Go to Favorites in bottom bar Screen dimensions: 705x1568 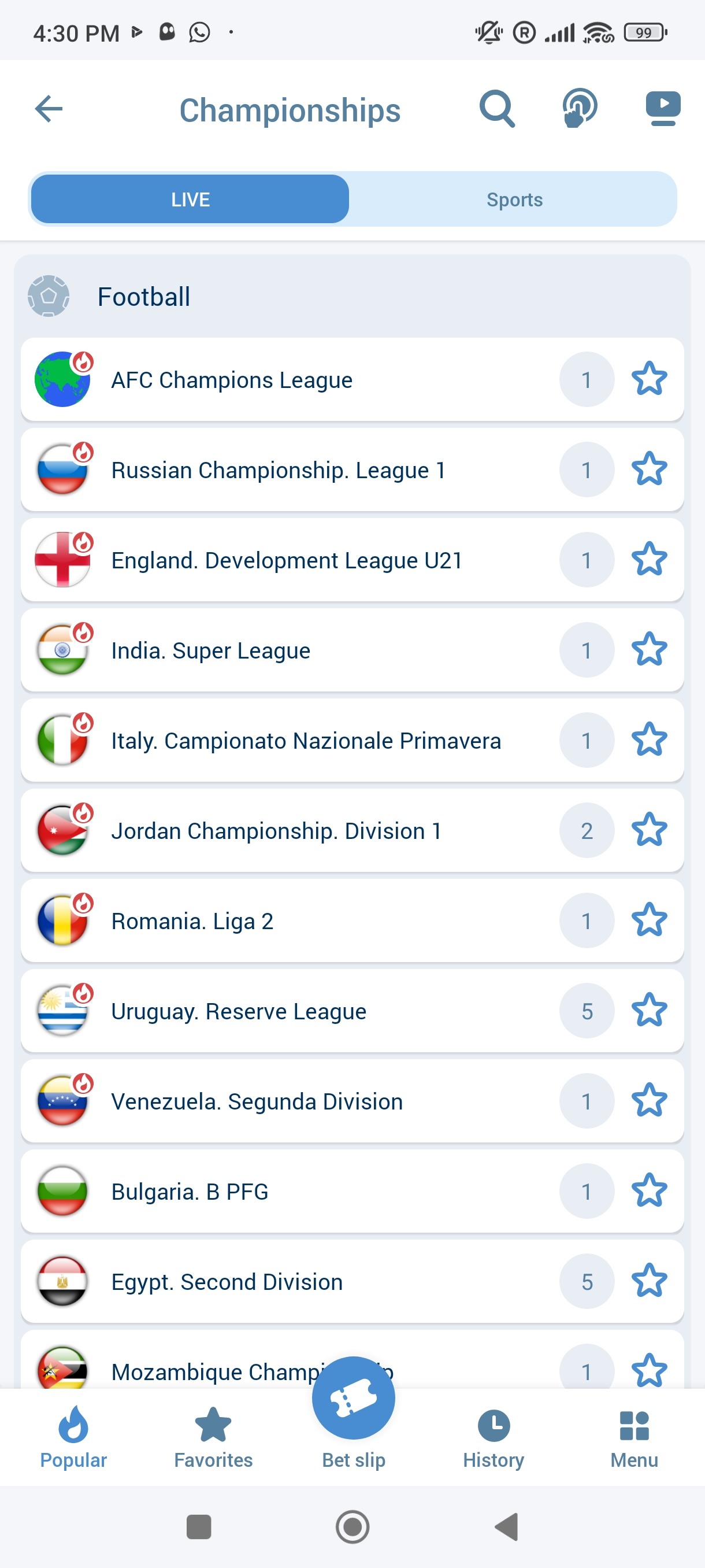pos(213,1437)
